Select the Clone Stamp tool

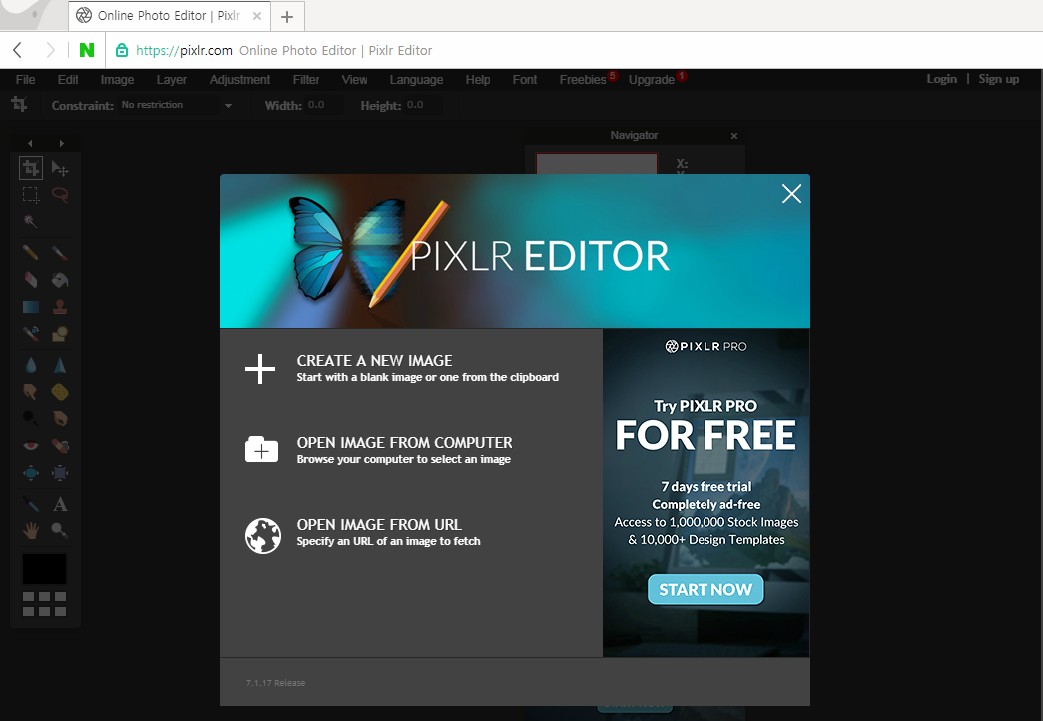click(60, 307)
